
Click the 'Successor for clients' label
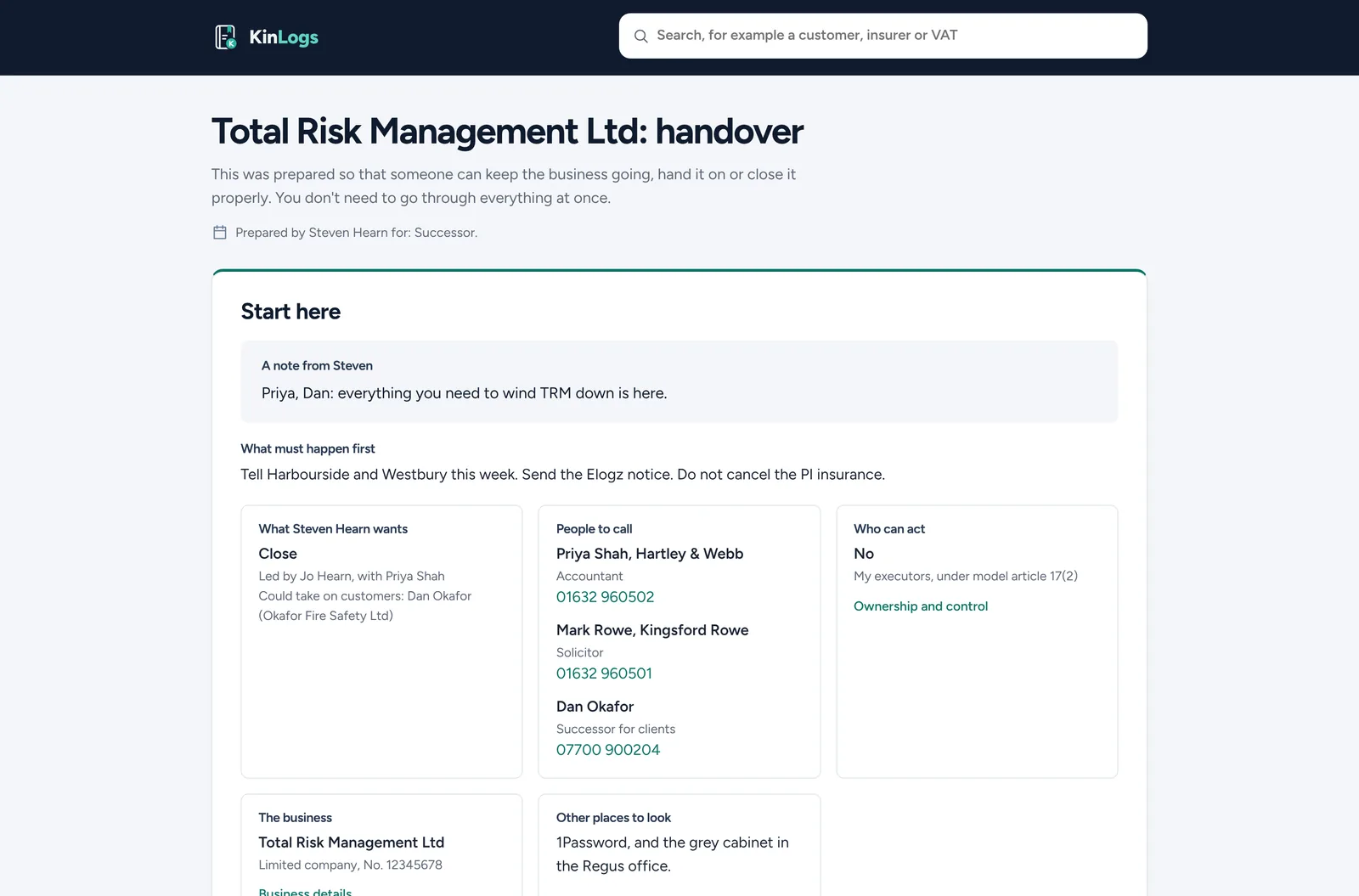click(616, 729)
